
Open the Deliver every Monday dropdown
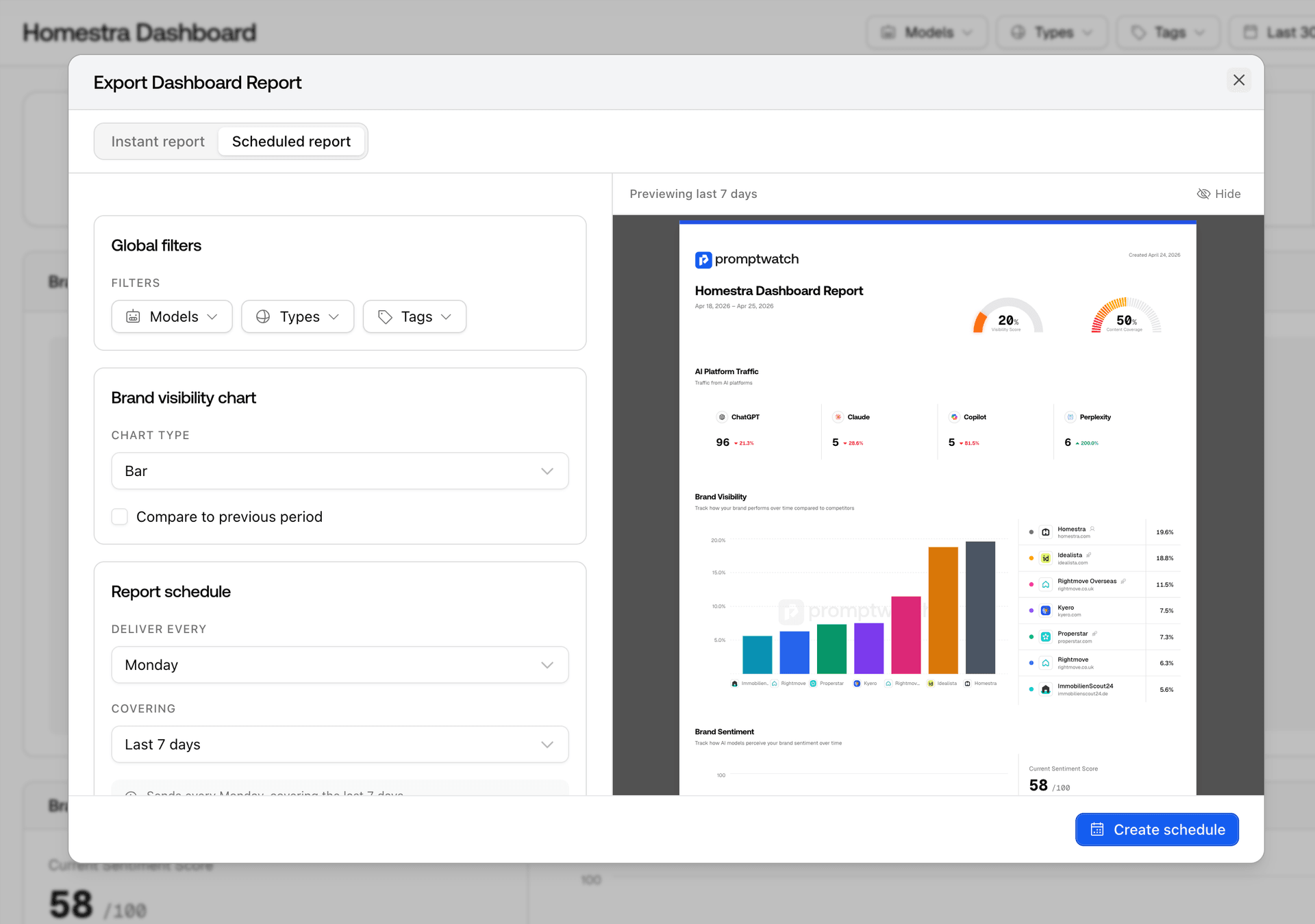pyautogui.click(x=340, y=665)
